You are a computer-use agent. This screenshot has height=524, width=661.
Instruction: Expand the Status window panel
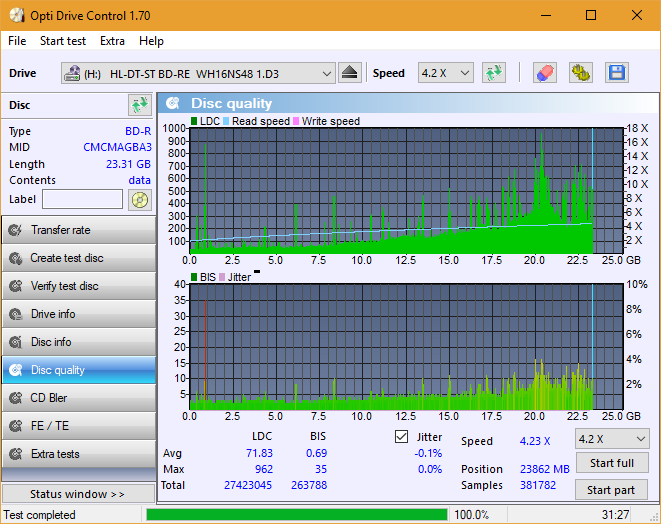pos(78,494)
